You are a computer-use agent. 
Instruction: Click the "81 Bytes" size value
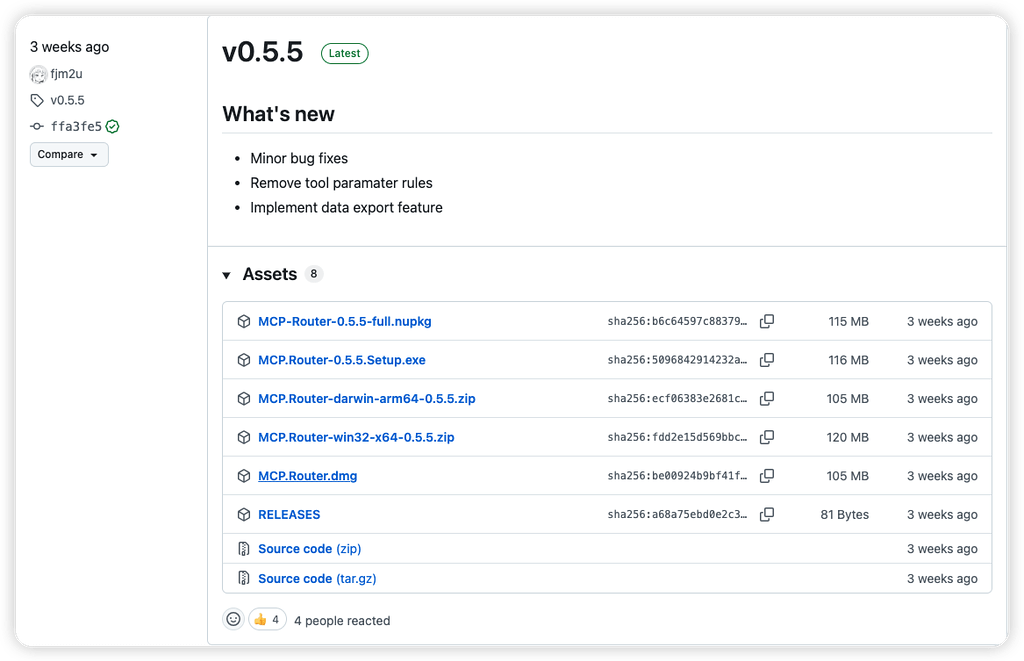[x=844, y=515]
